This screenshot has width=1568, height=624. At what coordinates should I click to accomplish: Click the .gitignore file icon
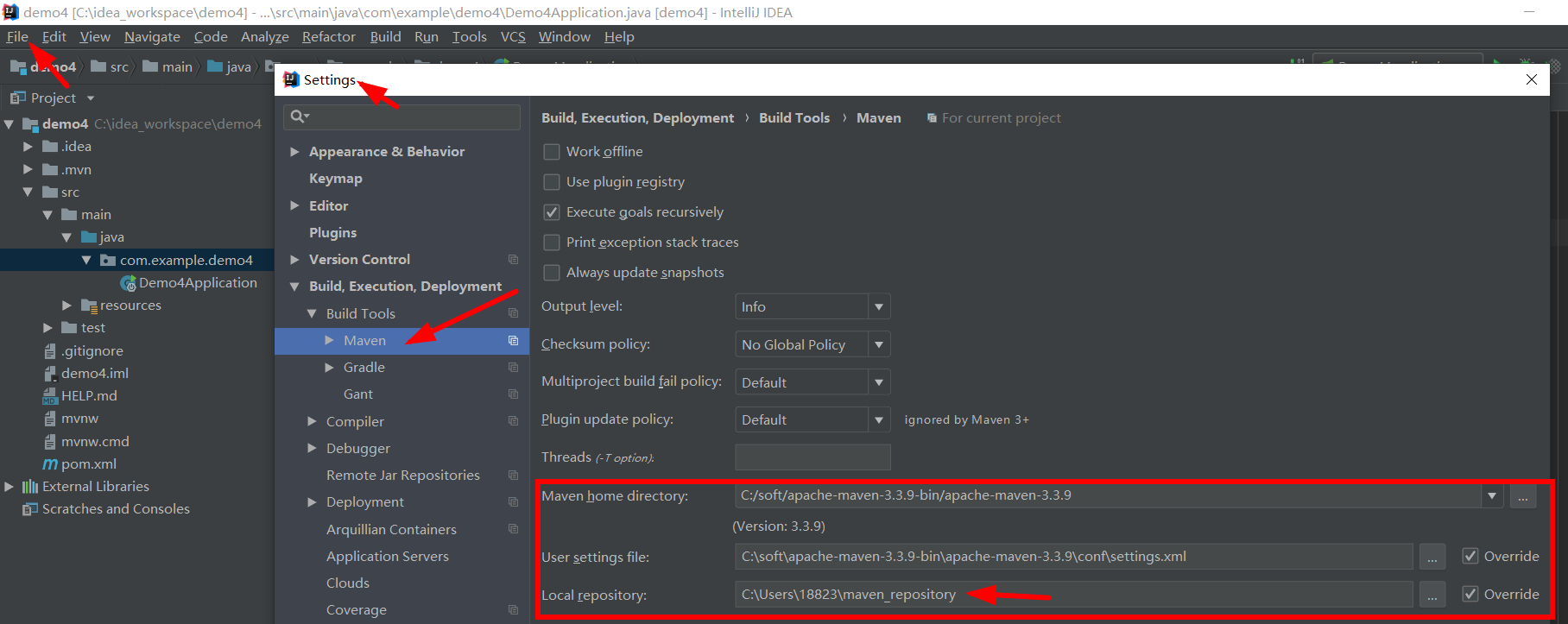tap(50, 350)
